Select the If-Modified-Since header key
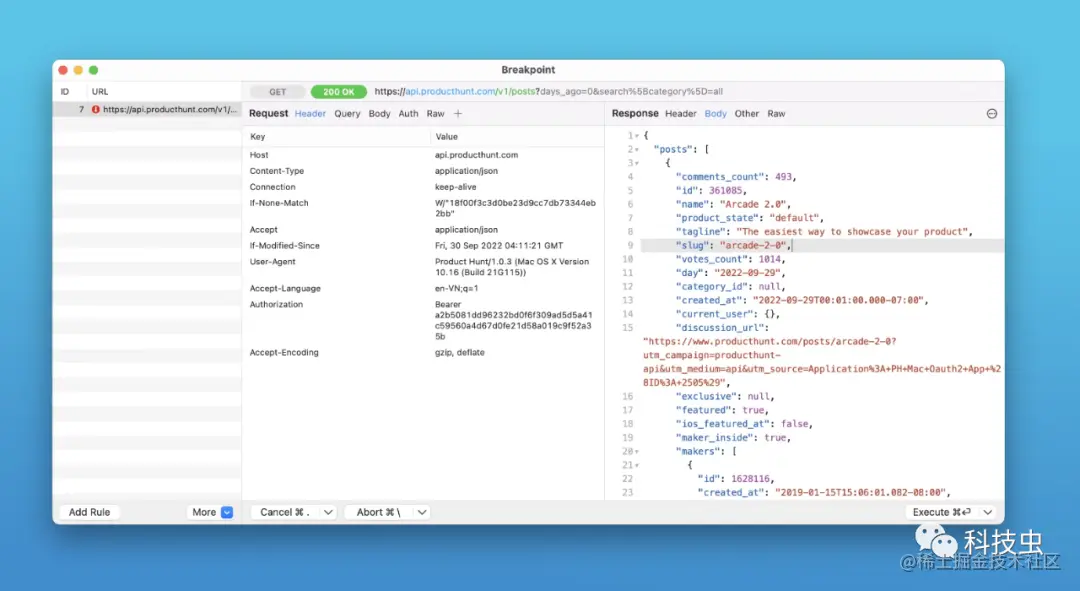Image resolution: width=1080 pixels, height=591 pixels. point(284,245)
